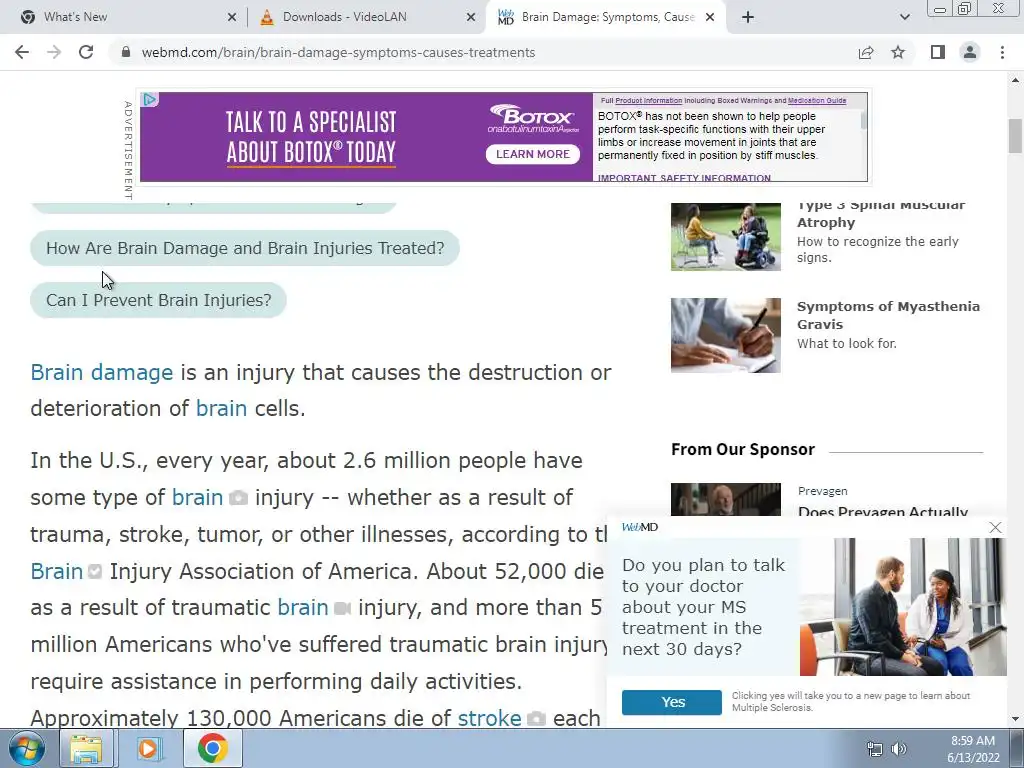1024x768 pixels.
Task: Open Chrome three-dot menu
Action: (1002, 52)
